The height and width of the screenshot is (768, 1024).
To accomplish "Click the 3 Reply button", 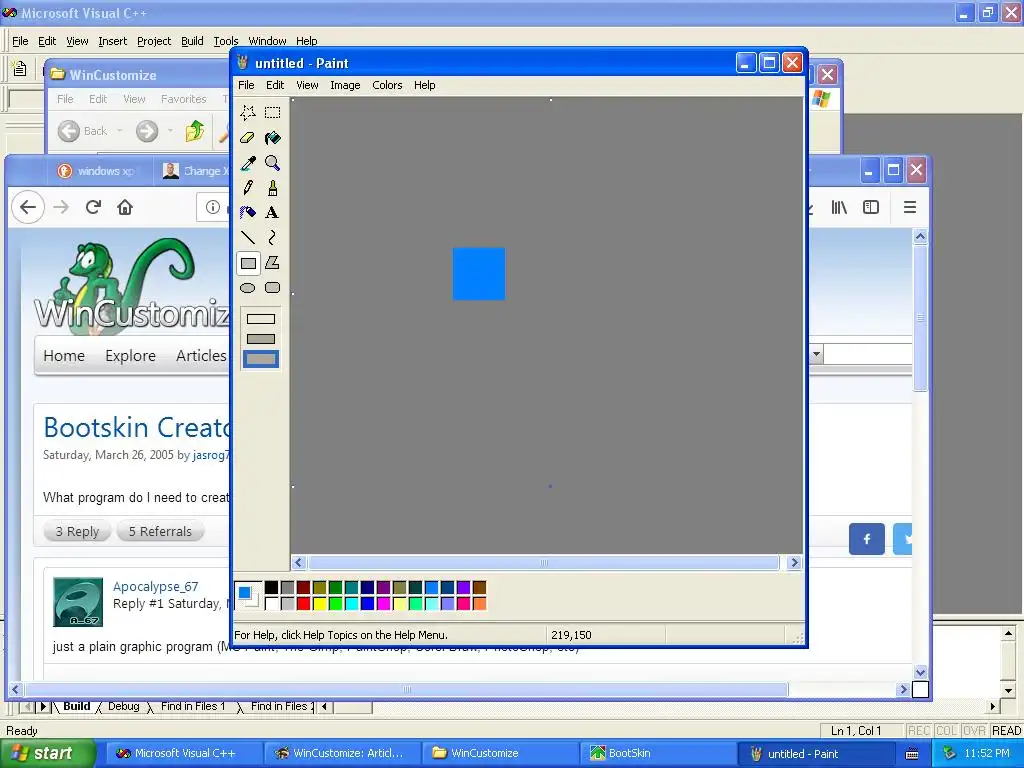I will coord(77,532).
